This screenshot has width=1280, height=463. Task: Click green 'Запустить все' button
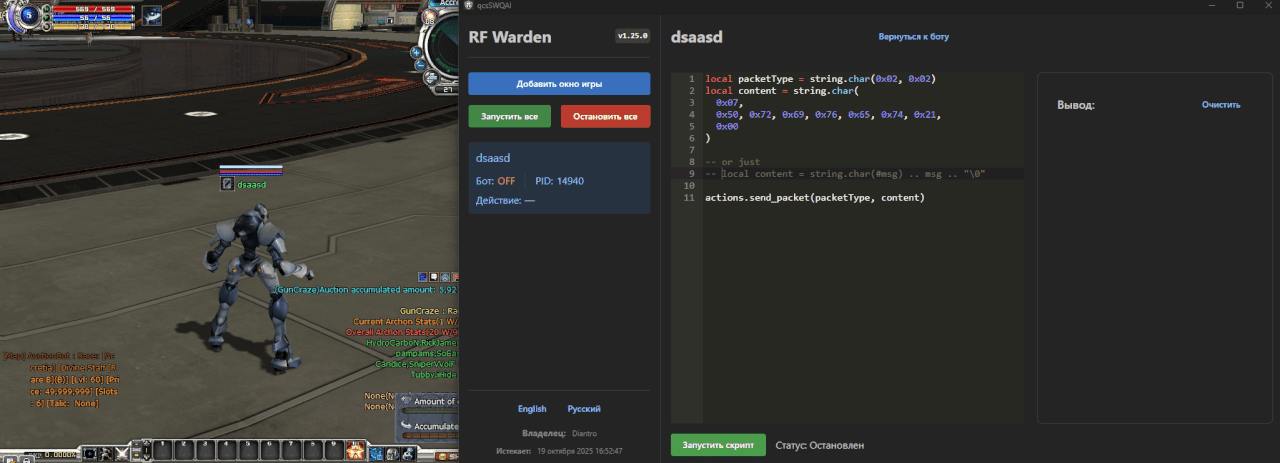509,117
